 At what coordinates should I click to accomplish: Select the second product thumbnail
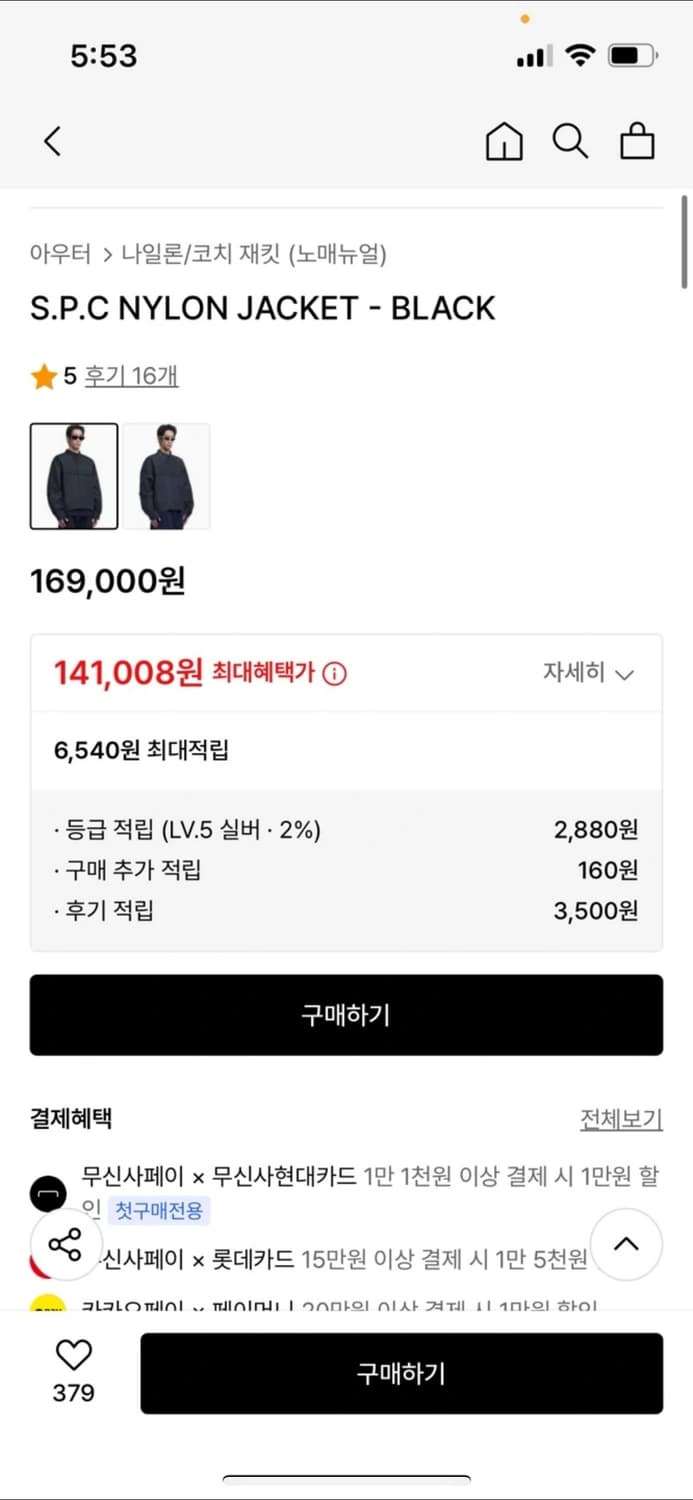(x=168, y=476)
